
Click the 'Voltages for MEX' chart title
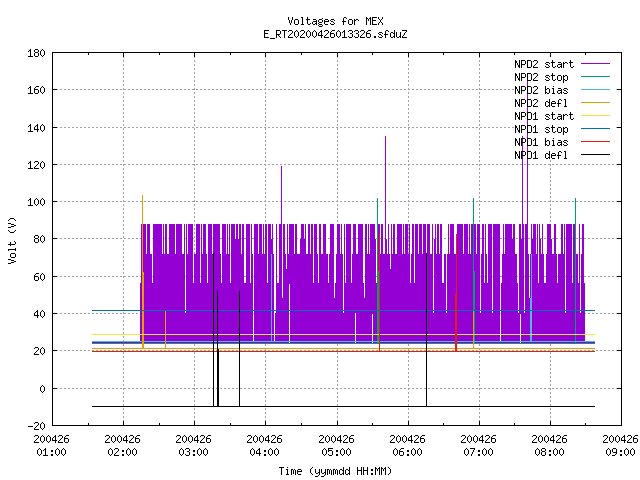[x=335, y=21]
